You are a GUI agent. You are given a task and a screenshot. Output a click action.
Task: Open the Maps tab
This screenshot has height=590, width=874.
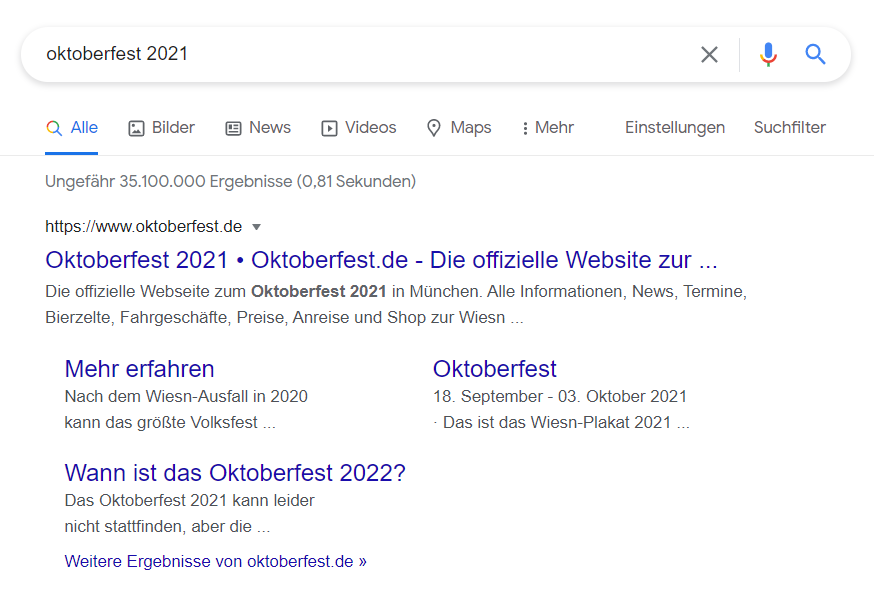pyautogui.click(x=459, y=128)
